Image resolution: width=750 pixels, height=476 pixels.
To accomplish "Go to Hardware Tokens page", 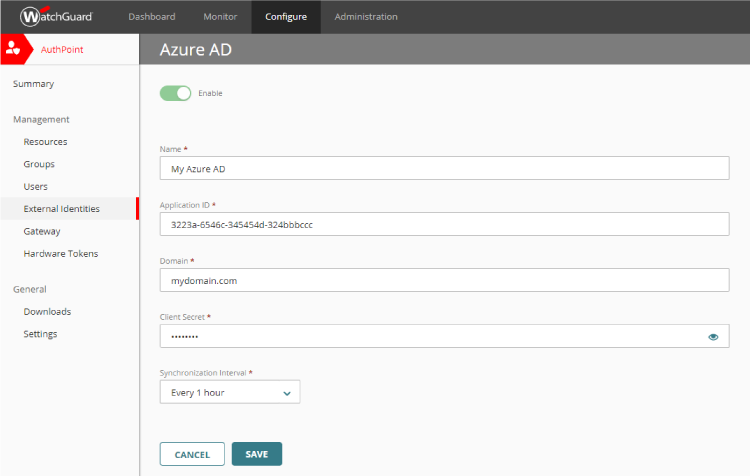I will [x=61, y=254].
